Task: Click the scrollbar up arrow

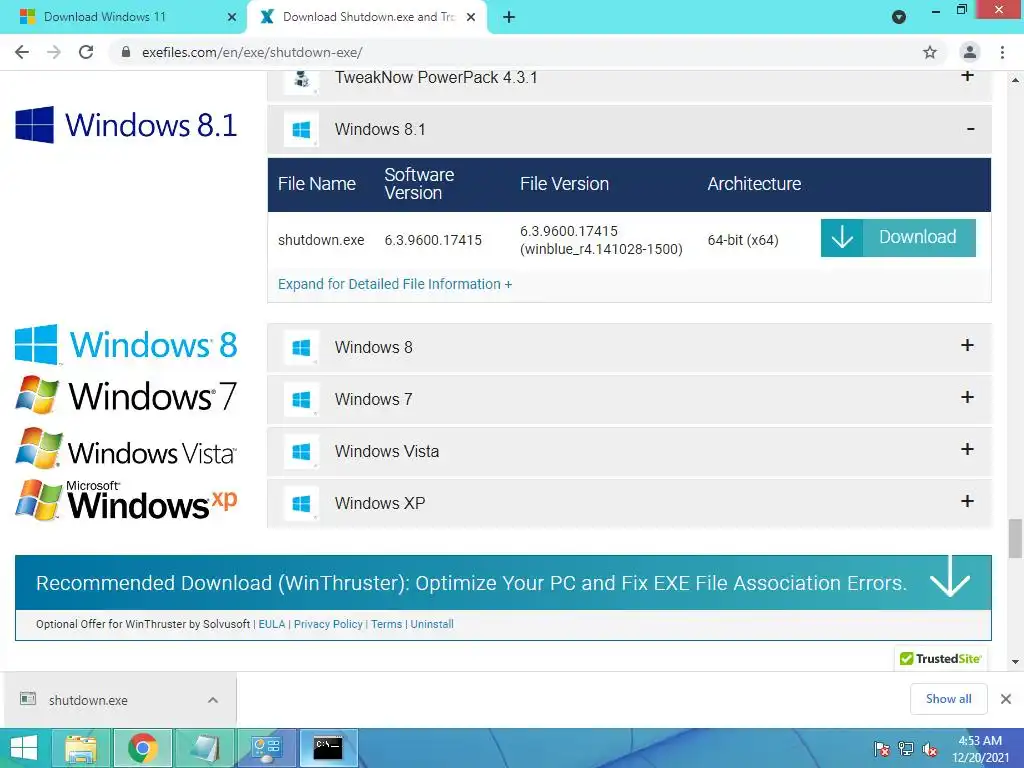Action: 1015,80
